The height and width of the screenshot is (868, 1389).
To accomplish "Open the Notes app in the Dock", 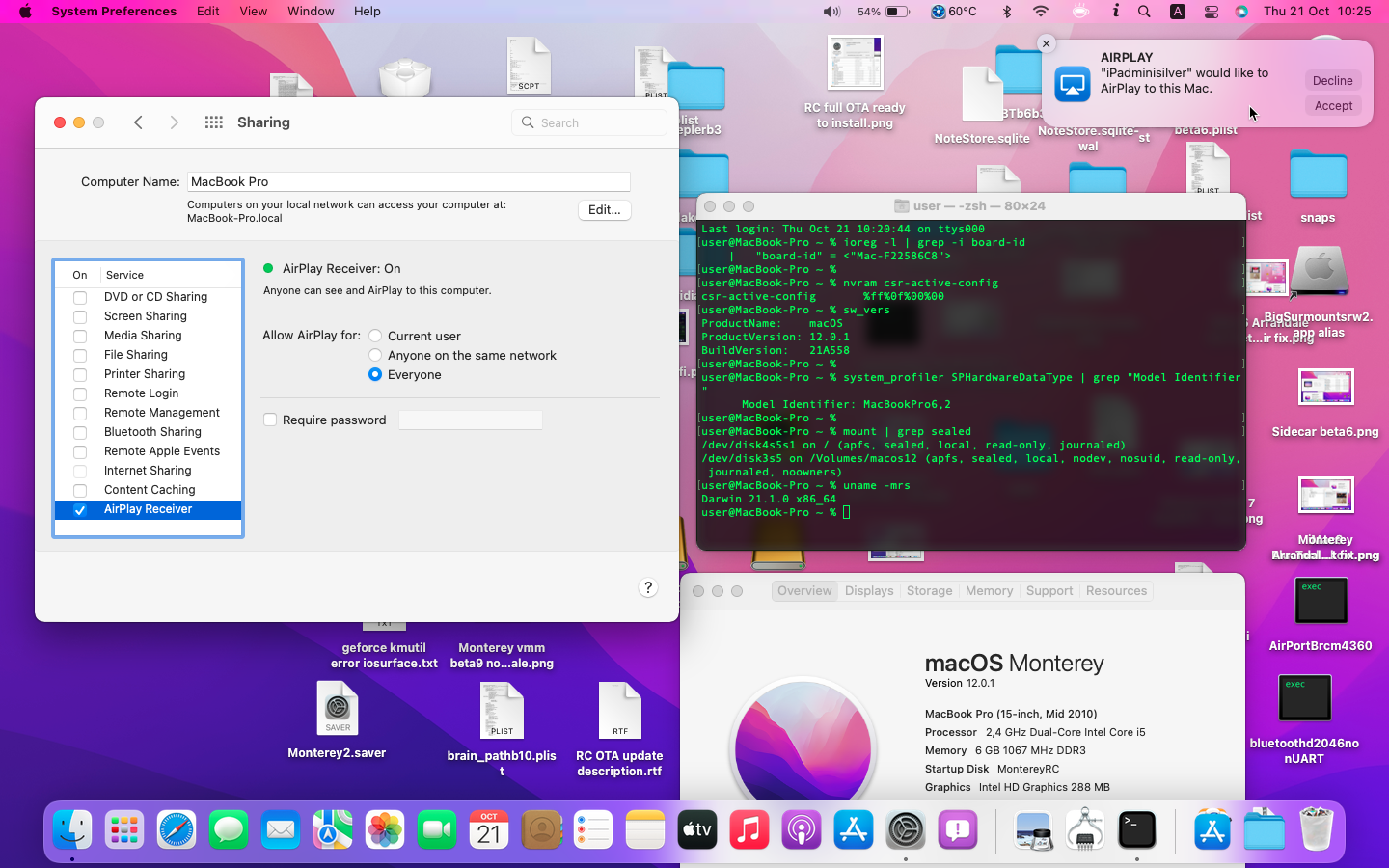I will pos(645,829).
